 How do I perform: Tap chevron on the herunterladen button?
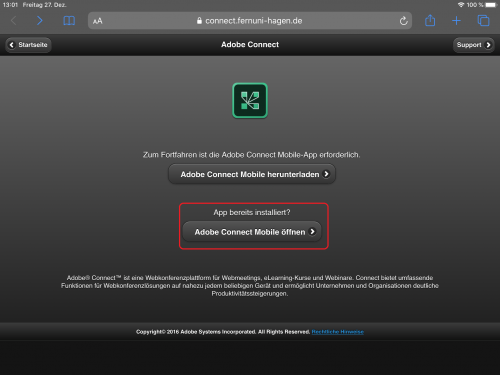pyautogui.click(x=326, y=174)
